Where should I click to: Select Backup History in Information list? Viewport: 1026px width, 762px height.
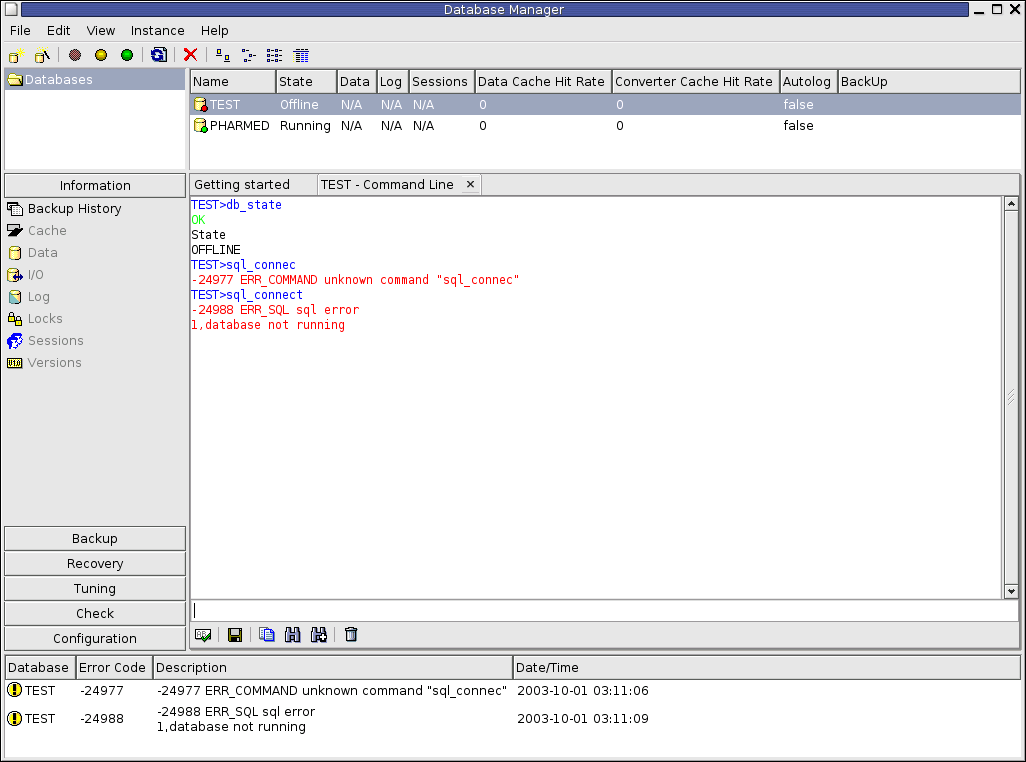point(74,209)
